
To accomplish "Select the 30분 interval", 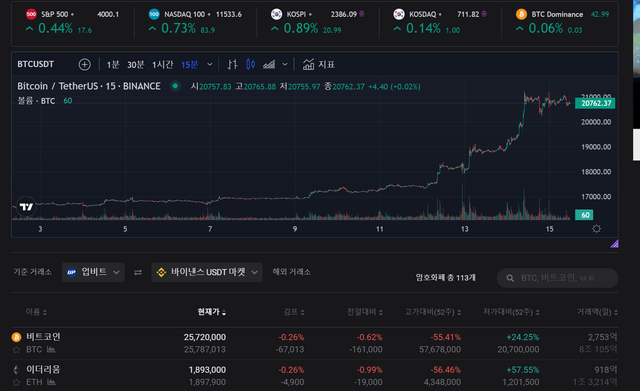I will pos(136,64).
